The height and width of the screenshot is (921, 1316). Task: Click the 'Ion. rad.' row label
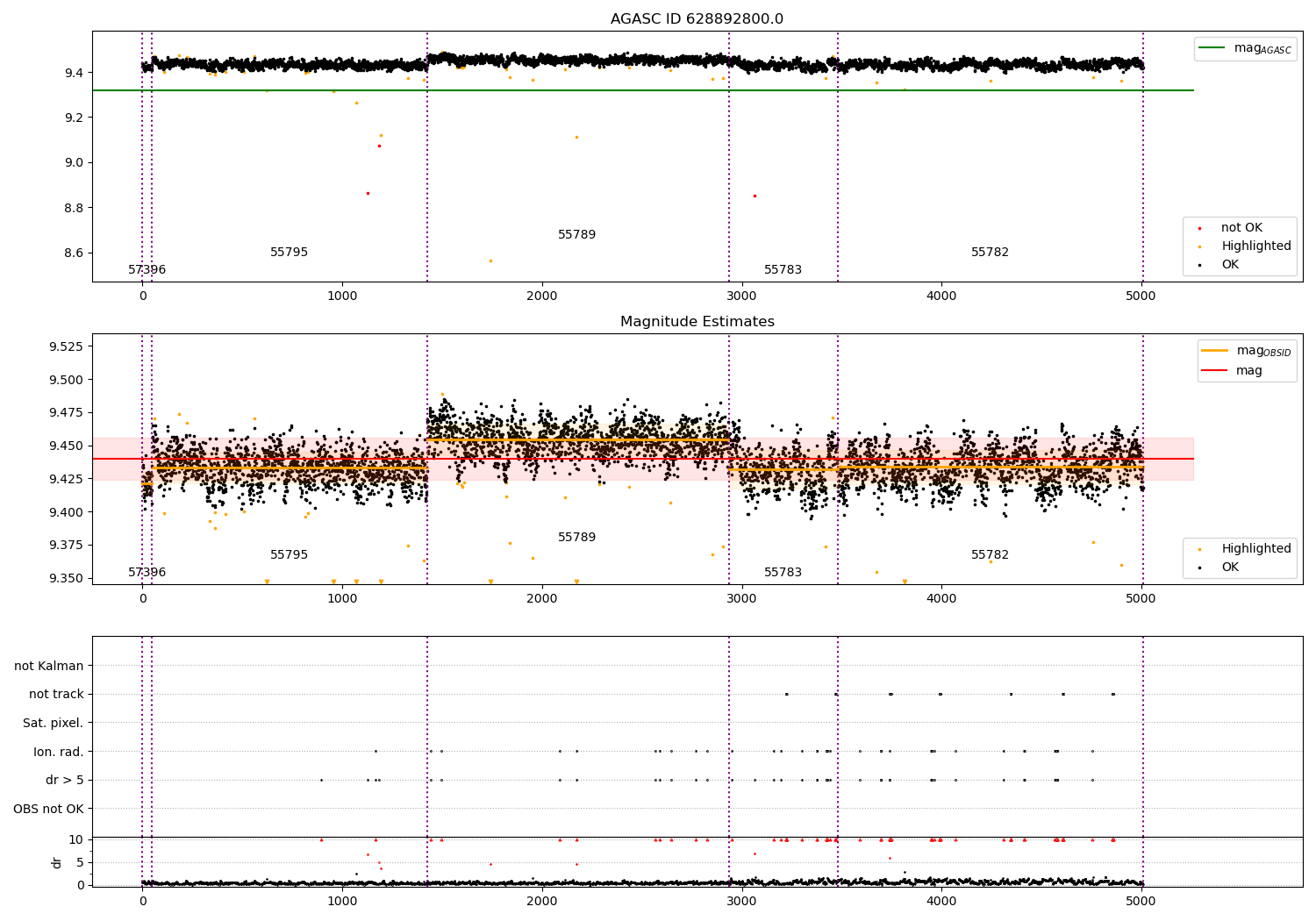[59, 752]
